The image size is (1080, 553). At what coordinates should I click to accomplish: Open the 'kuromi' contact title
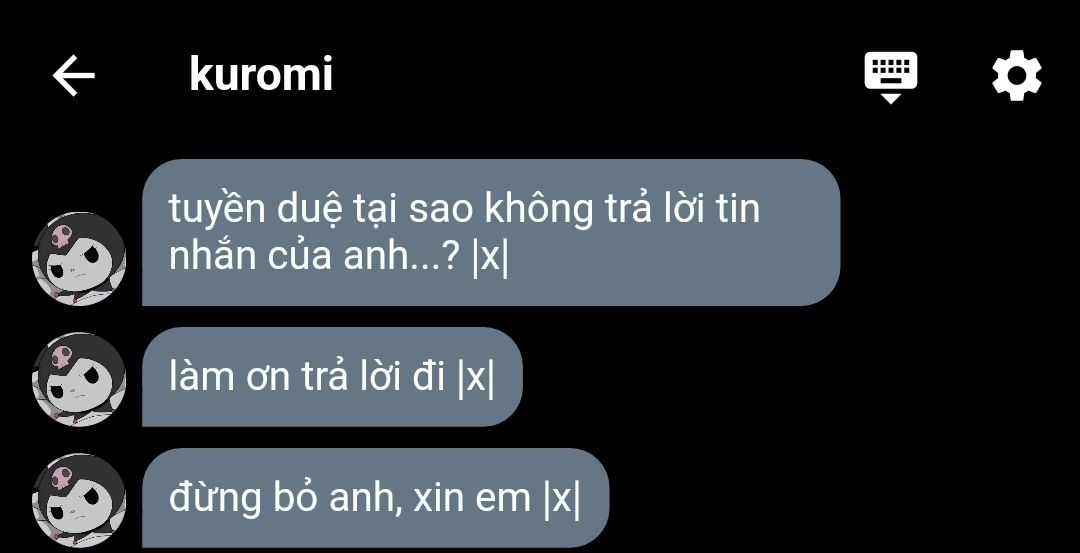[x=261, y=74]
